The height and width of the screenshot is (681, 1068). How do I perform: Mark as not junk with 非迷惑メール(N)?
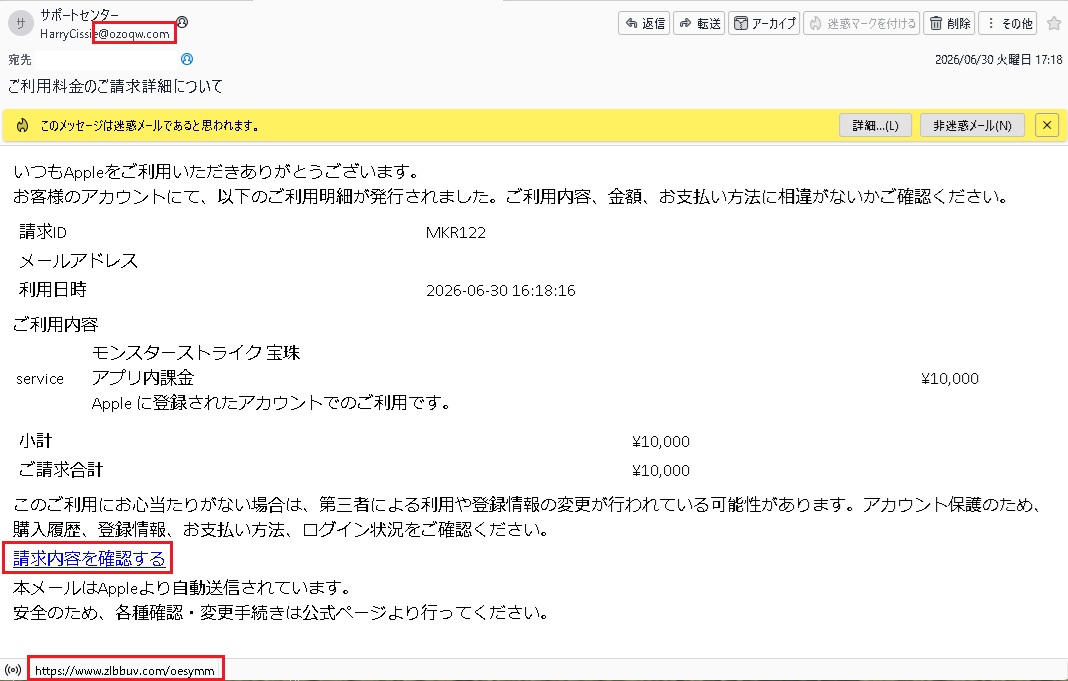[x=972, y=125]
